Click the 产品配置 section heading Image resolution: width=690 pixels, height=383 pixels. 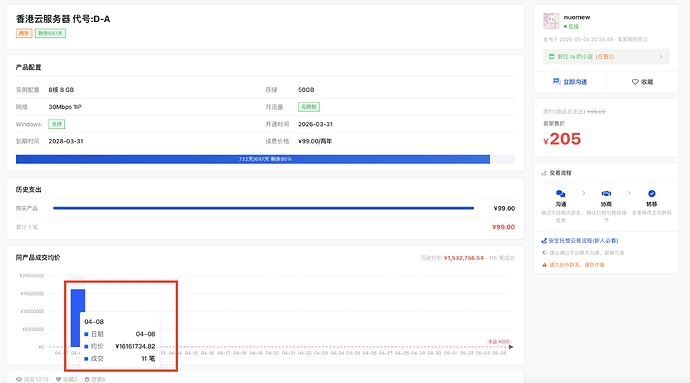point(29,67)
